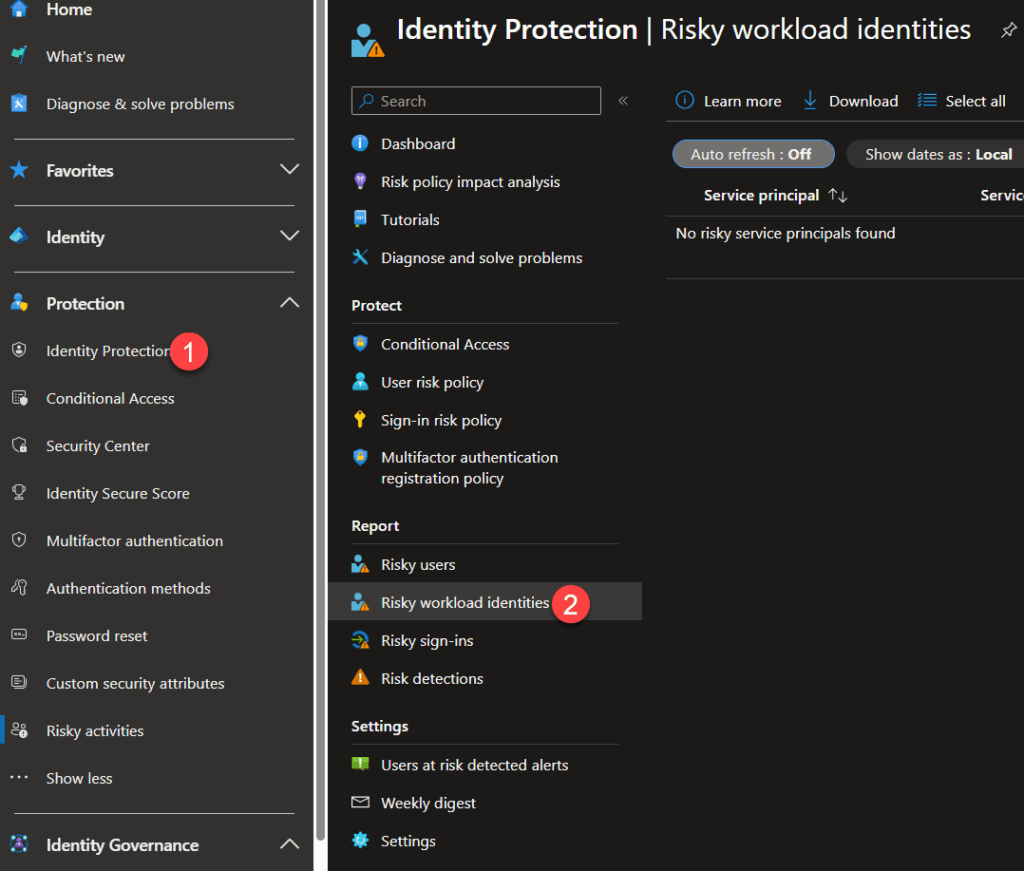The width and height of the screenshot is (1024, 871).
Task: Click the Learn more button
Action: (728, 101)
